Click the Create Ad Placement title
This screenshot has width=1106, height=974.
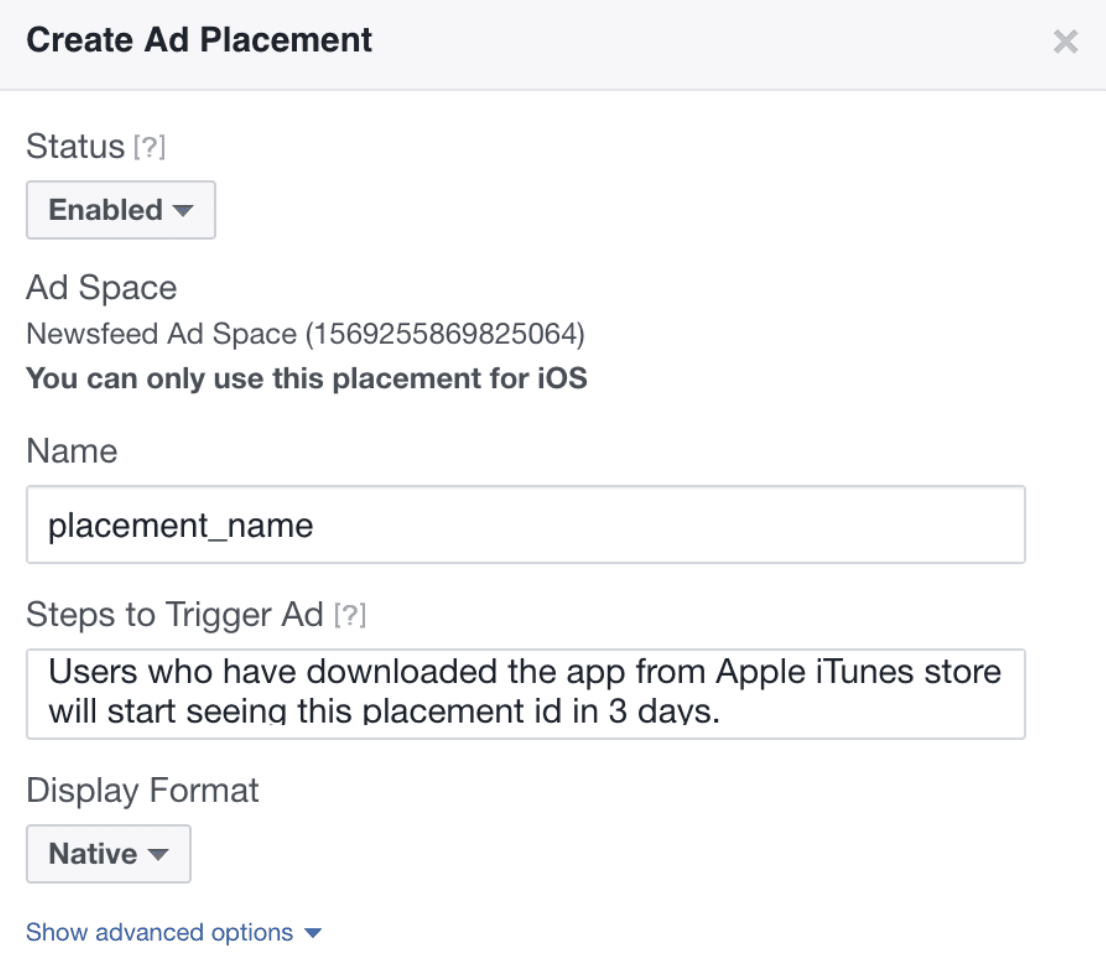[x=199, y=39]
